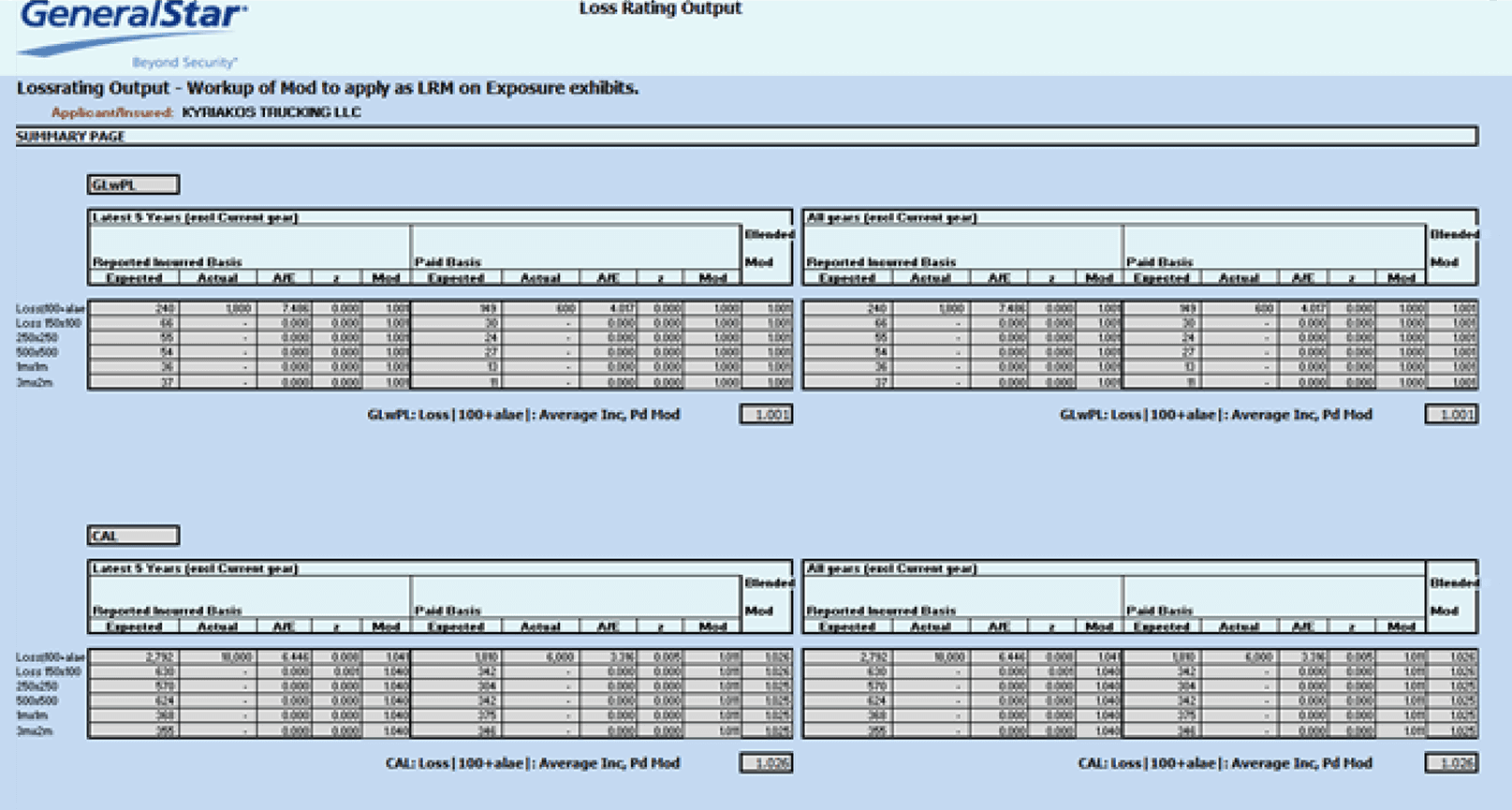Click GLwPL 250x250 row label
This screenshot has height=810, width=1512.
[37, 337]
